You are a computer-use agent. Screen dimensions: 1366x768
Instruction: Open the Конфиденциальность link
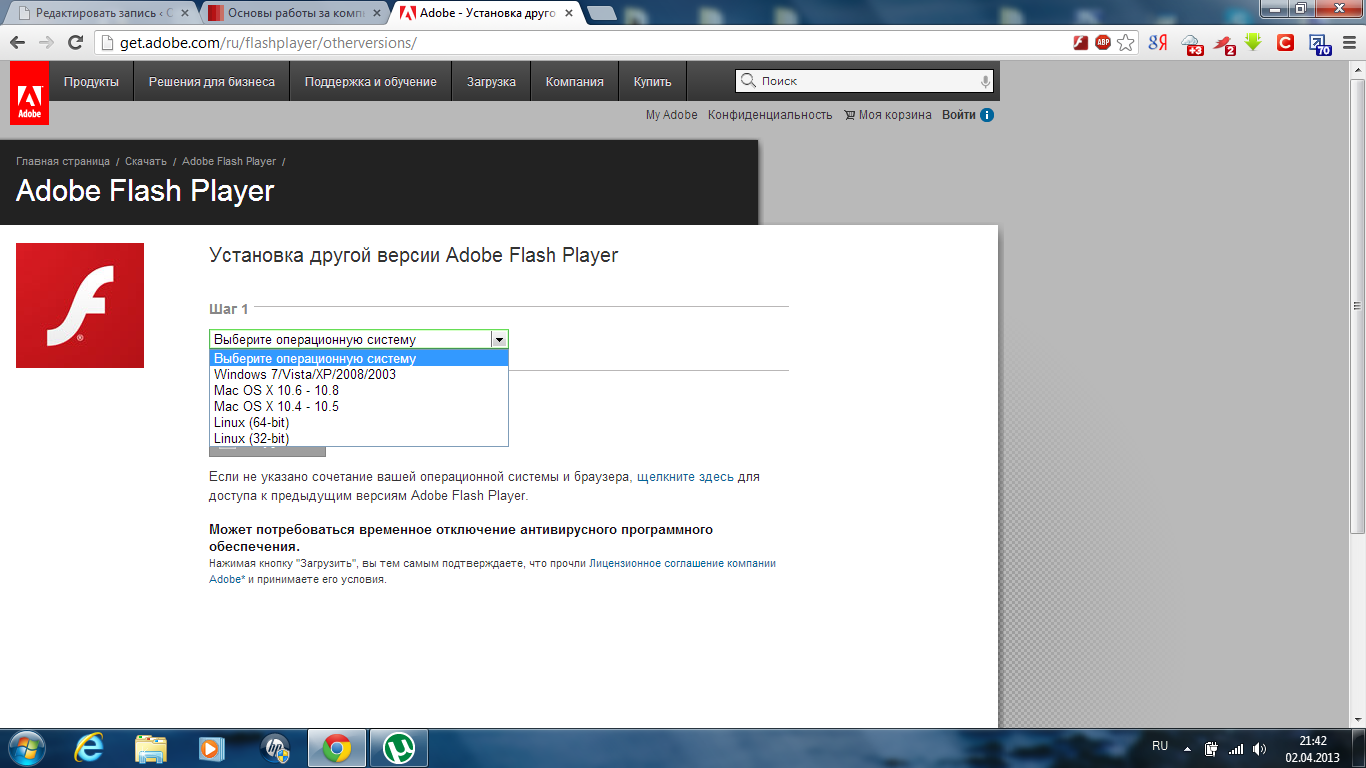coord(770,115)
